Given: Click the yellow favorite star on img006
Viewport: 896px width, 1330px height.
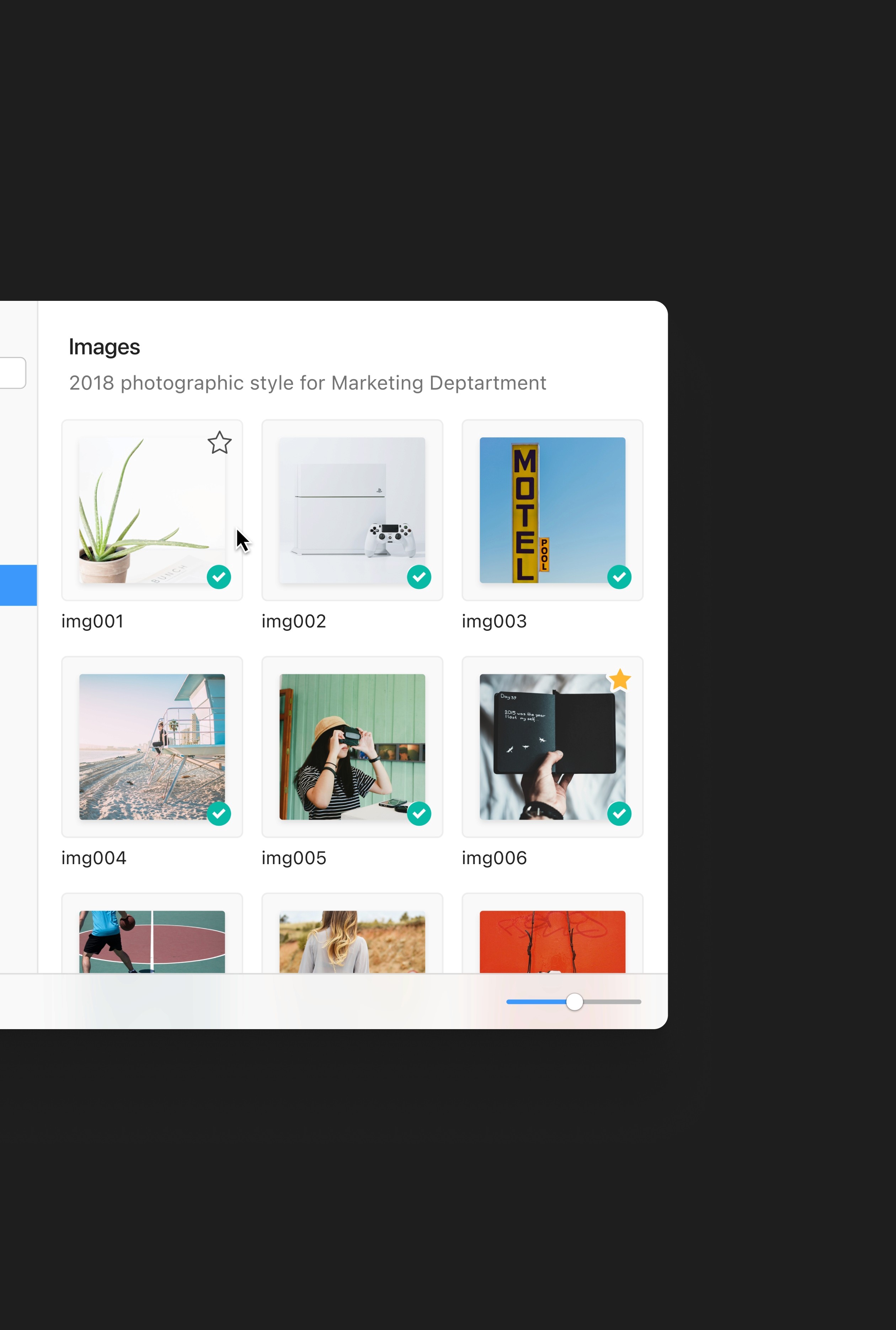Looking at the screenshot, I should coord(619,680).
